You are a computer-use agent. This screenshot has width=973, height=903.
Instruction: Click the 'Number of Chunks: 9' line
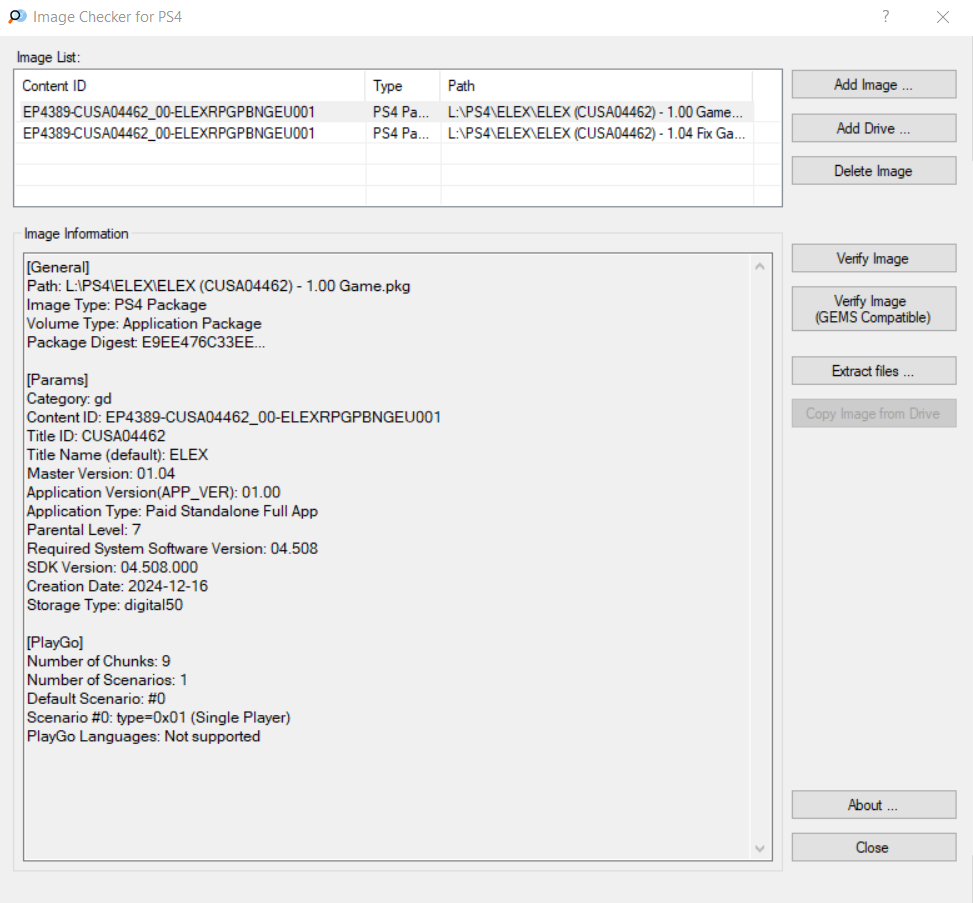click(99, 661)
